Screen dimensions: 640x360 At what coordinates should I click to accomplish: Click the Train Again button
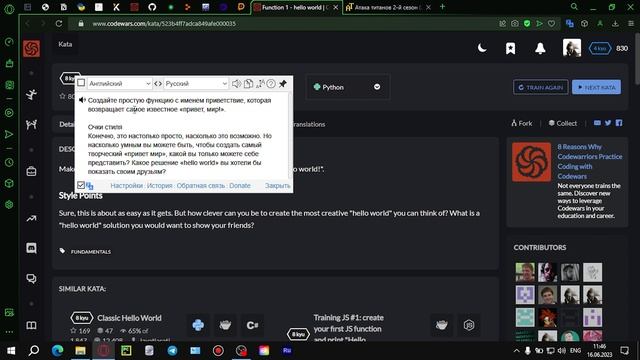[x=540, y=87]
